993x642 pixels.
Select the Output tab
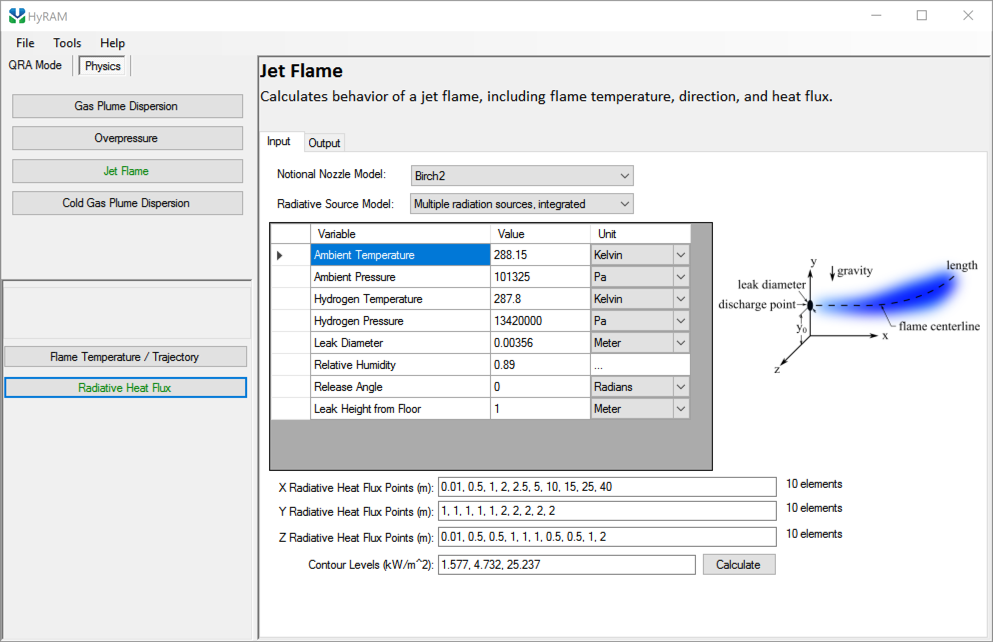point(324,143)
